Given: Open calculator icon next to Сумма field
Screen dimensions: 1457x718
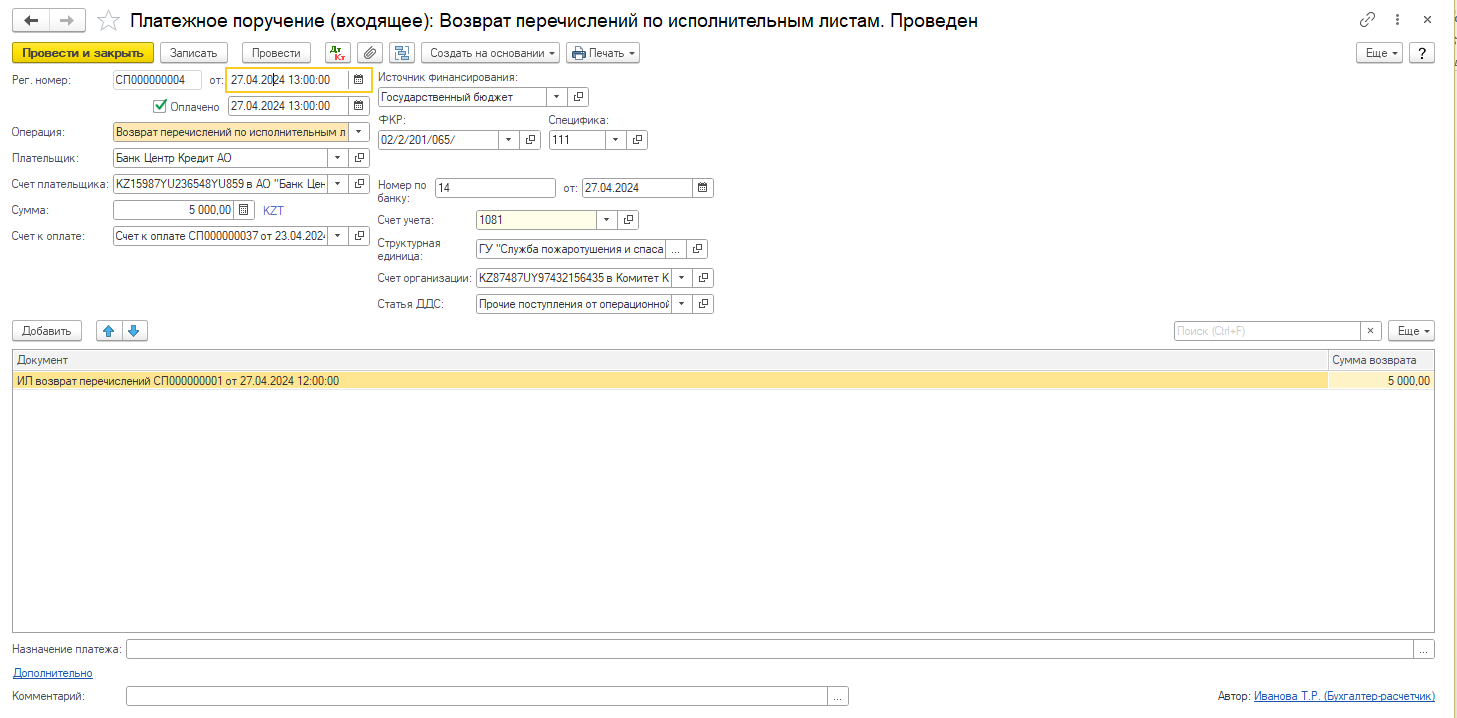Looking at the screenshot, I should pyautogui.click(x=244, y=210).
